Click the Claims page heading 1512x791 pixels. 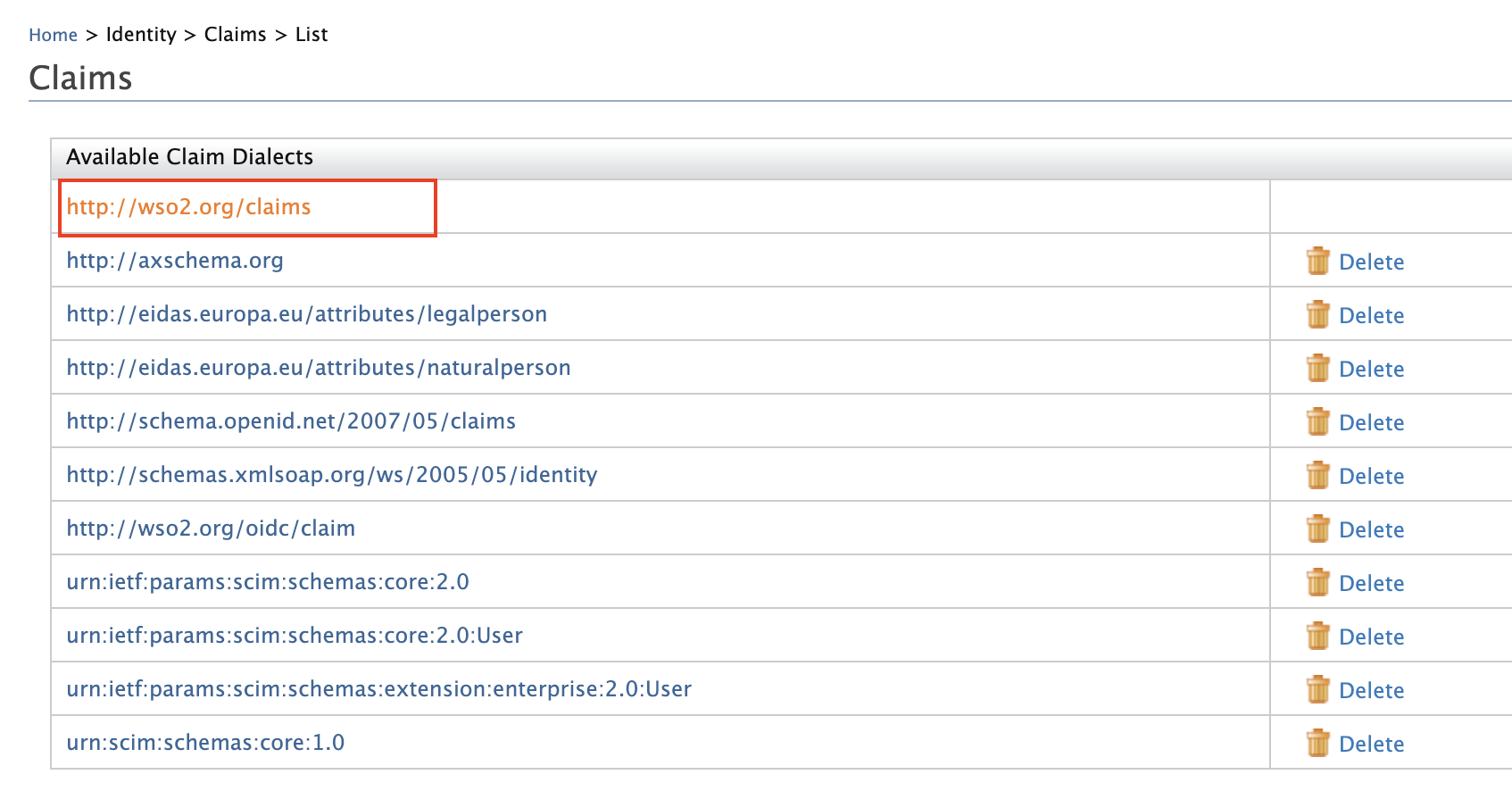click(80, 78)
